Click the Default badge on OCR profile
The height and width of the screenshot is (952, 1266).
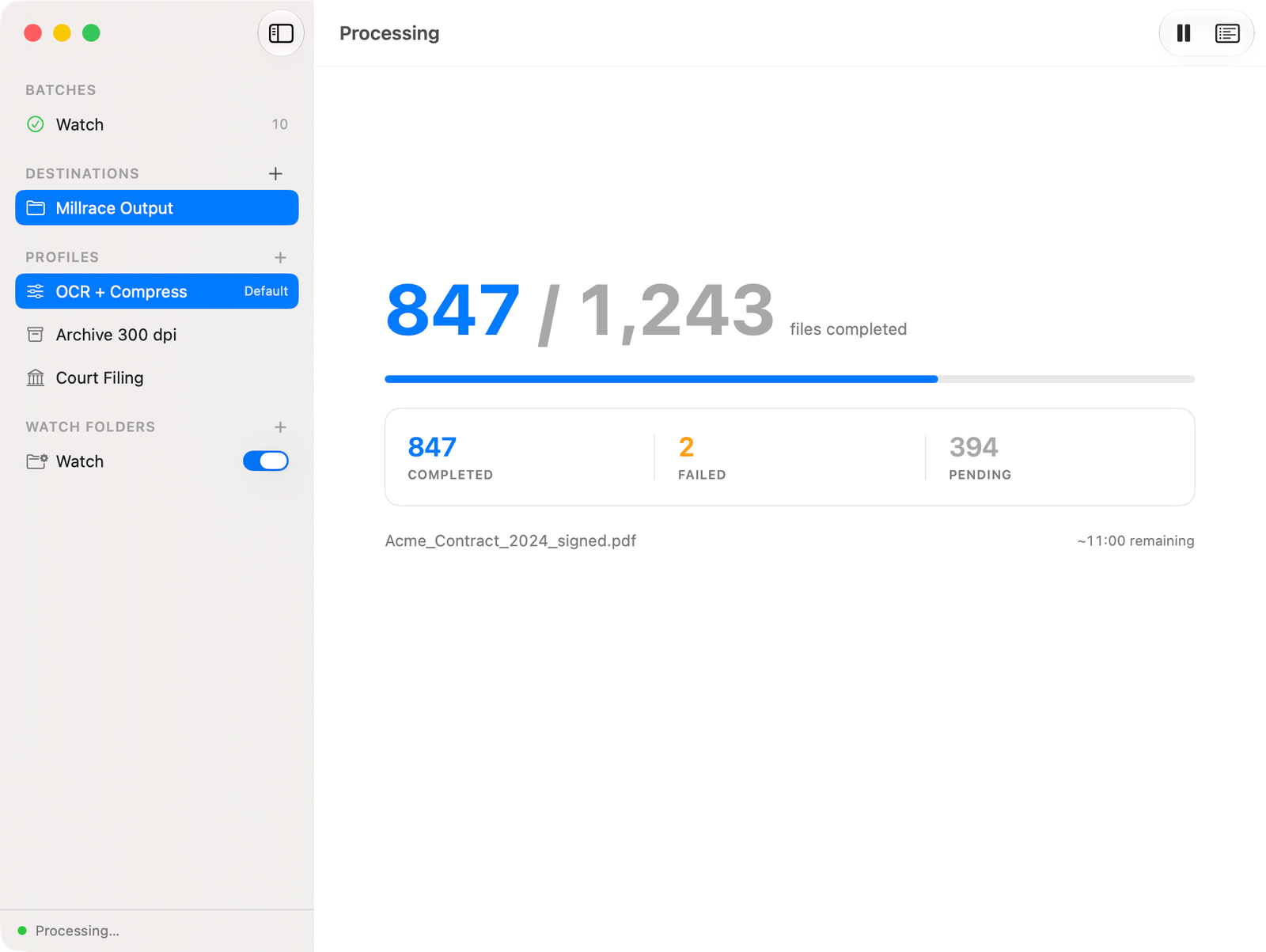click(x=266, y=291)
